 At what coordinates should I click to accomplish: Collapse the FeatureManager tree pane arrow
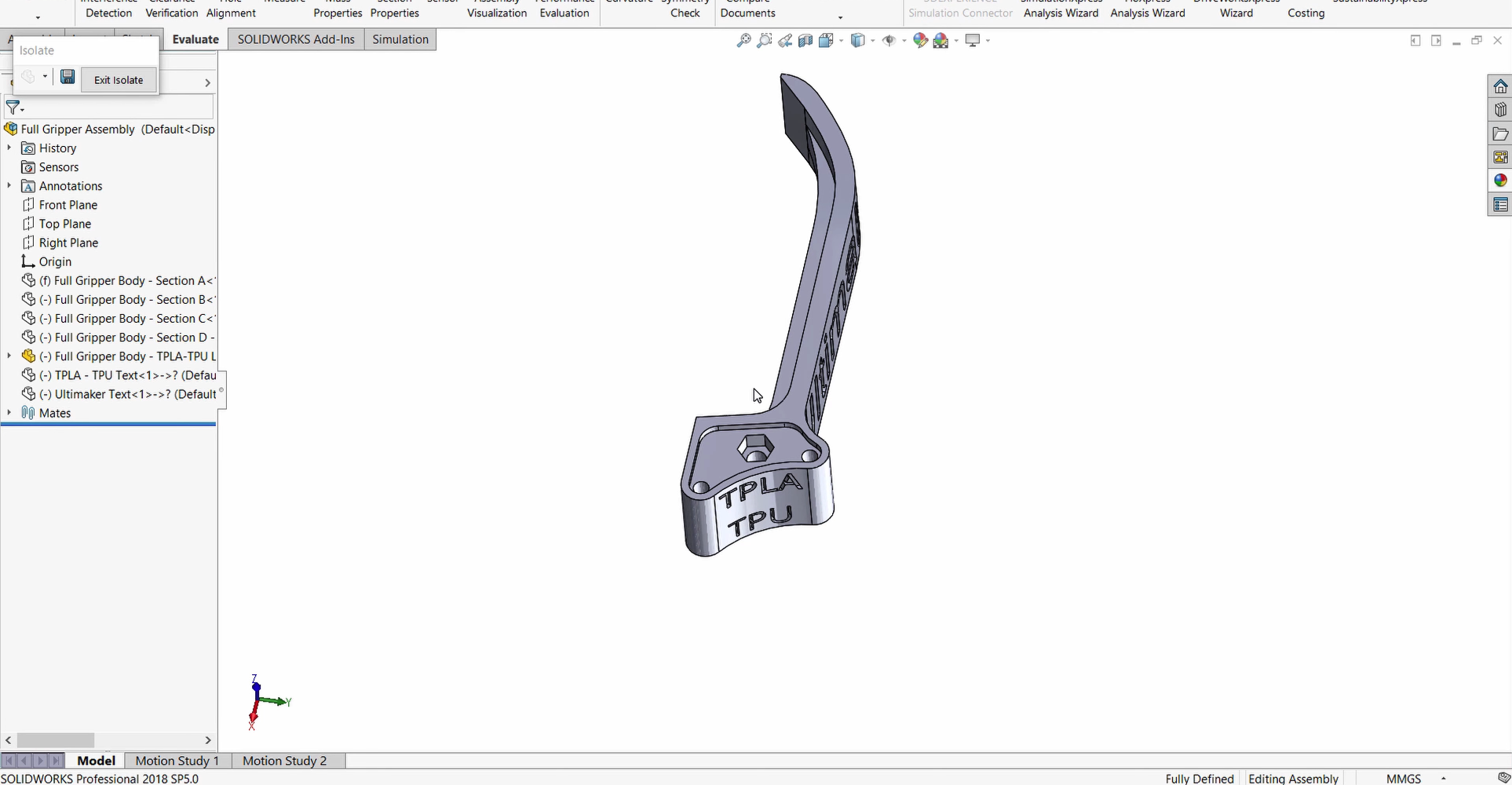[207, 82]
